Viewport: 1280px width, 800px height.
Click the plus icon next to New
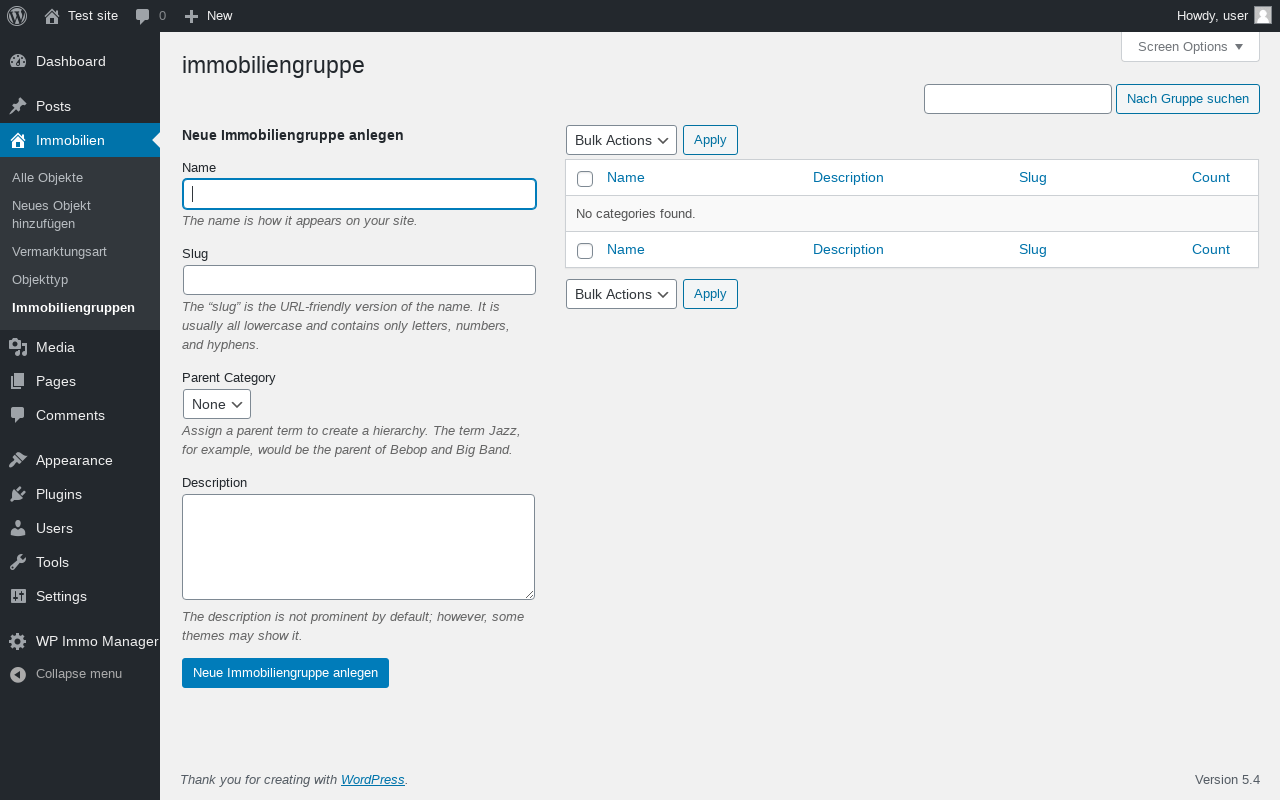tap(192, 16)
